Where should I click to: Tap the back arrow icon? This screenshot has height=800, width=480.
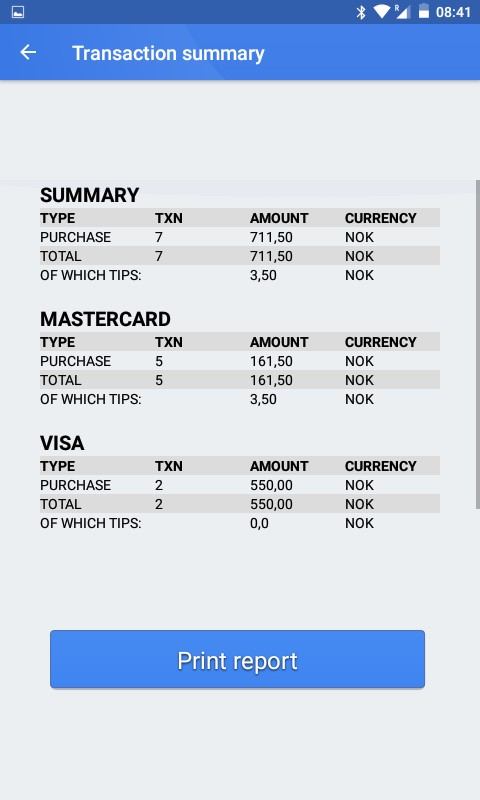tap(28, 52)
